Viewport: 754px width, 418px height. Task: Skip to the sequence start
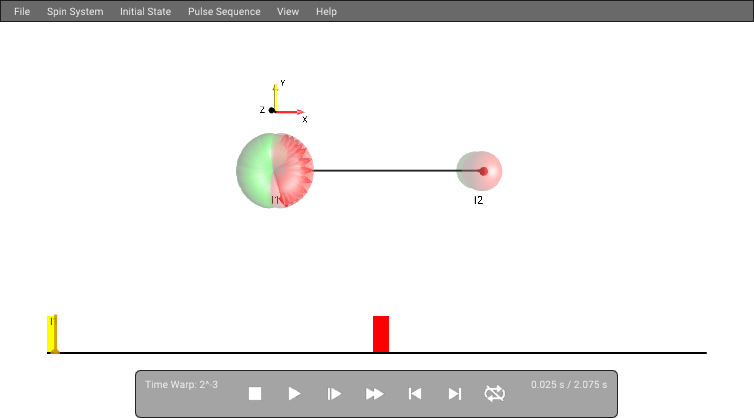[x=415, y=394]
